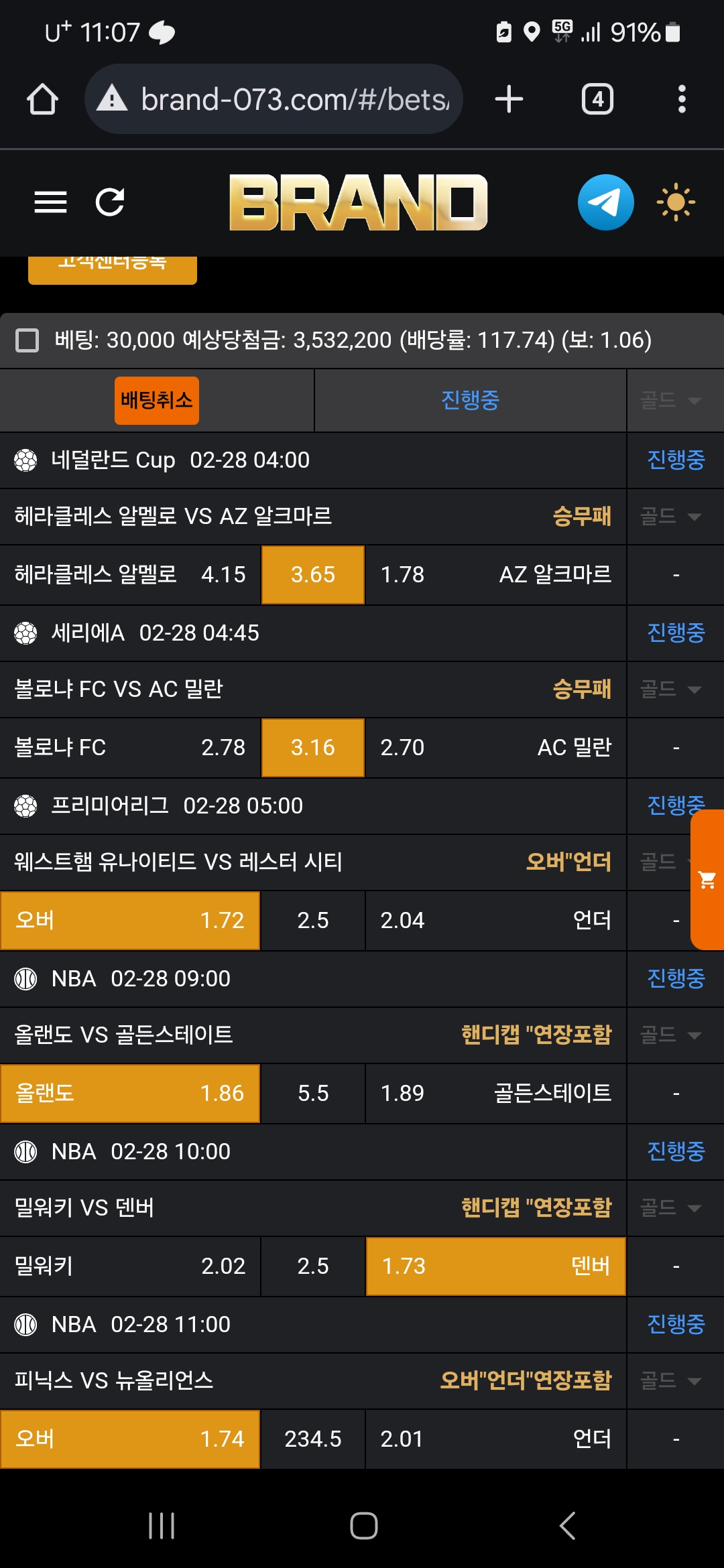Select 오버 1.72 for 웨스트햄 match
This screenshot has width=724, height=1568.
click(130, 921)
